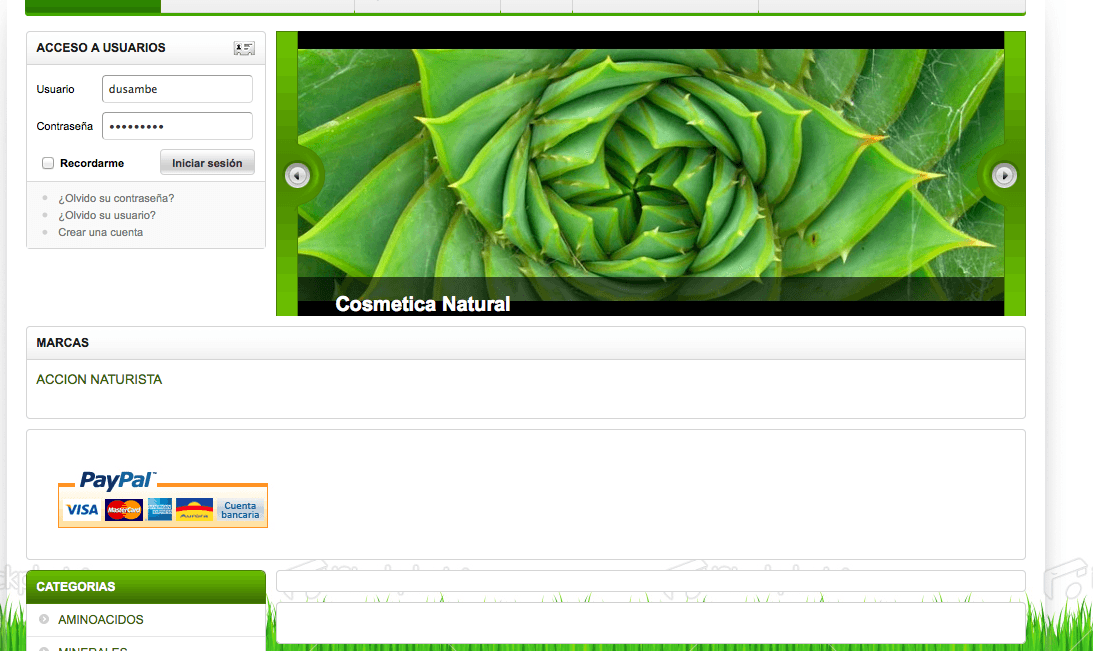Image resolution: width=1093 pixels, height=651 pixels.
Task: Follow the Crear una cuenta link
Action: pos(100,232)
